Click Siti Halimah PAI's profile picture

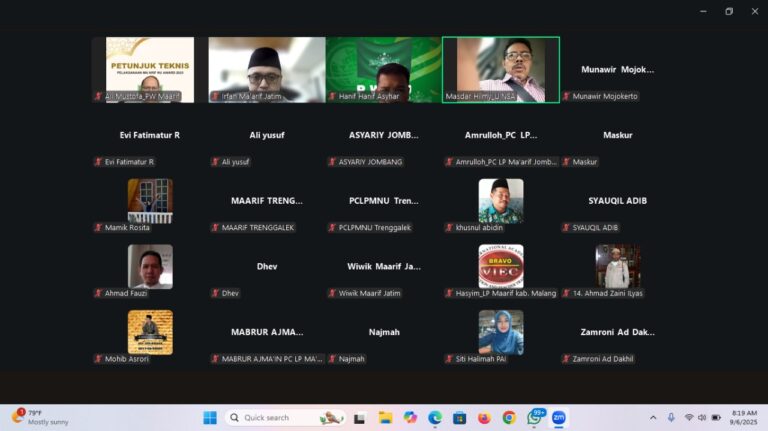(501, 333)
